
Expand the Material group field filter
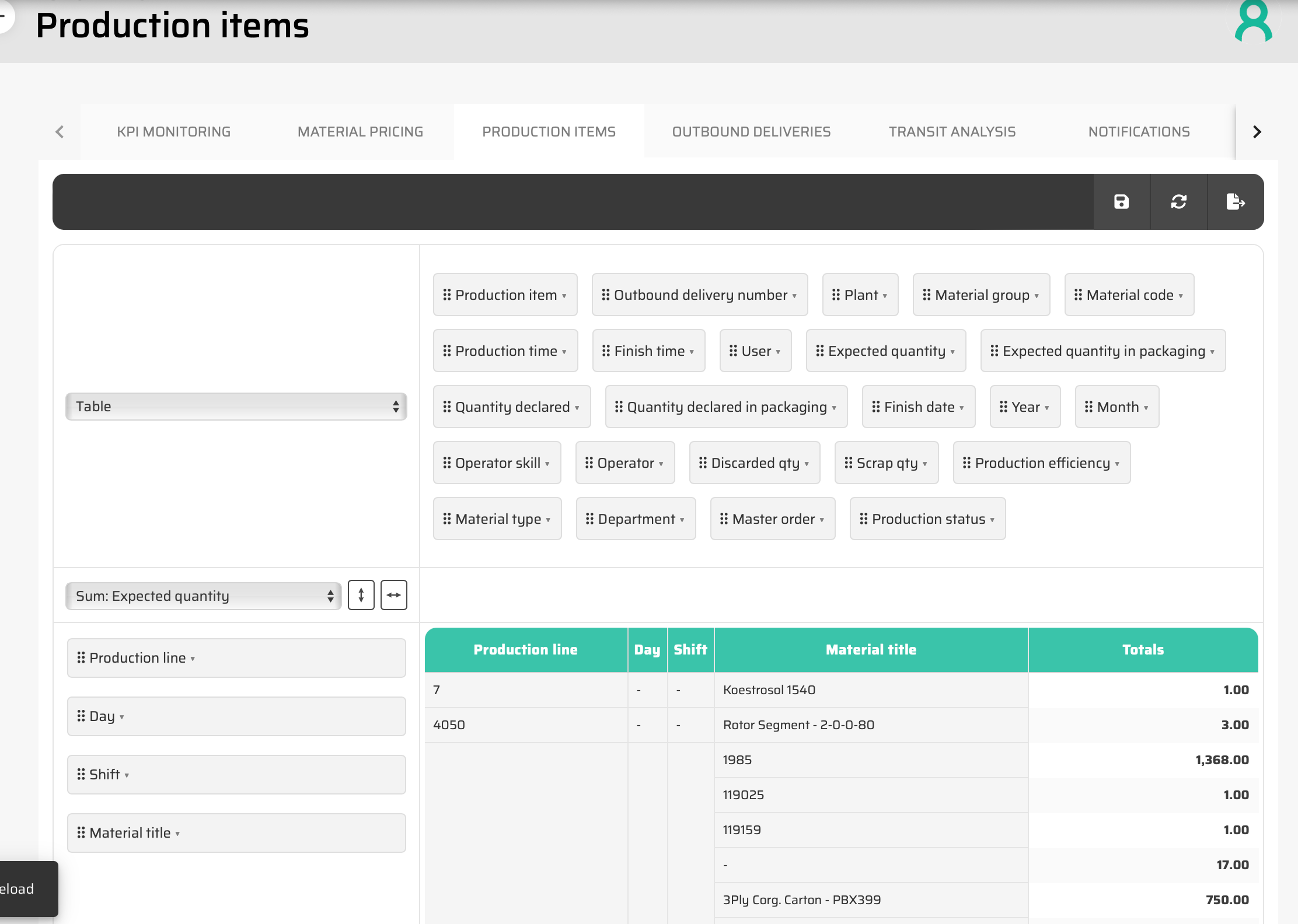1036,296
